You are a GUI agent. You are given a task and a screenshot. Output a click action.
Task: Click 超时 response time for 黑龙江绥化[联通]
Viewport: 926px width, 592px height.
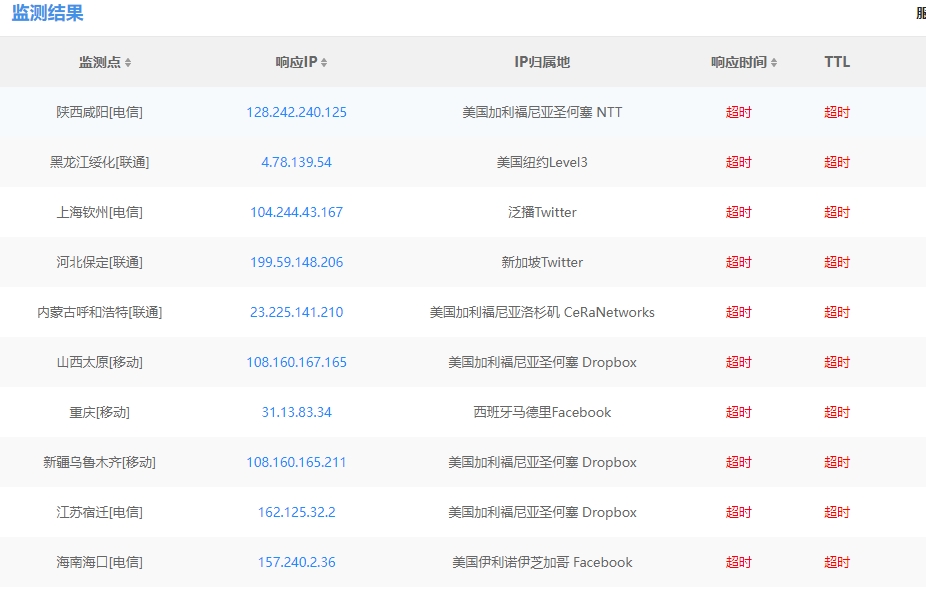click(738, 162)
